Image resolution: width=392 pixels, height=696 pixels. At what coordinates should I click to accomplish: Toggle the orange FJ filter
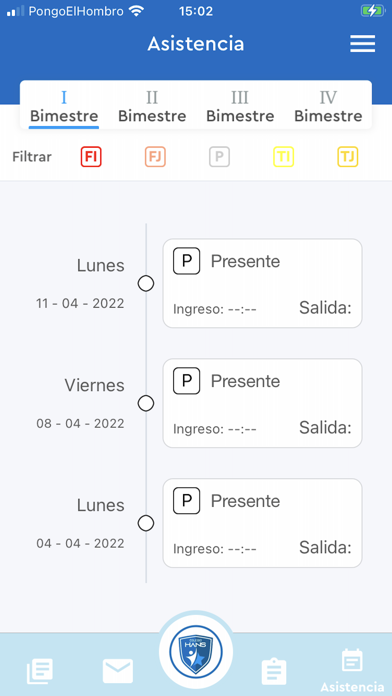coord(155,157)
